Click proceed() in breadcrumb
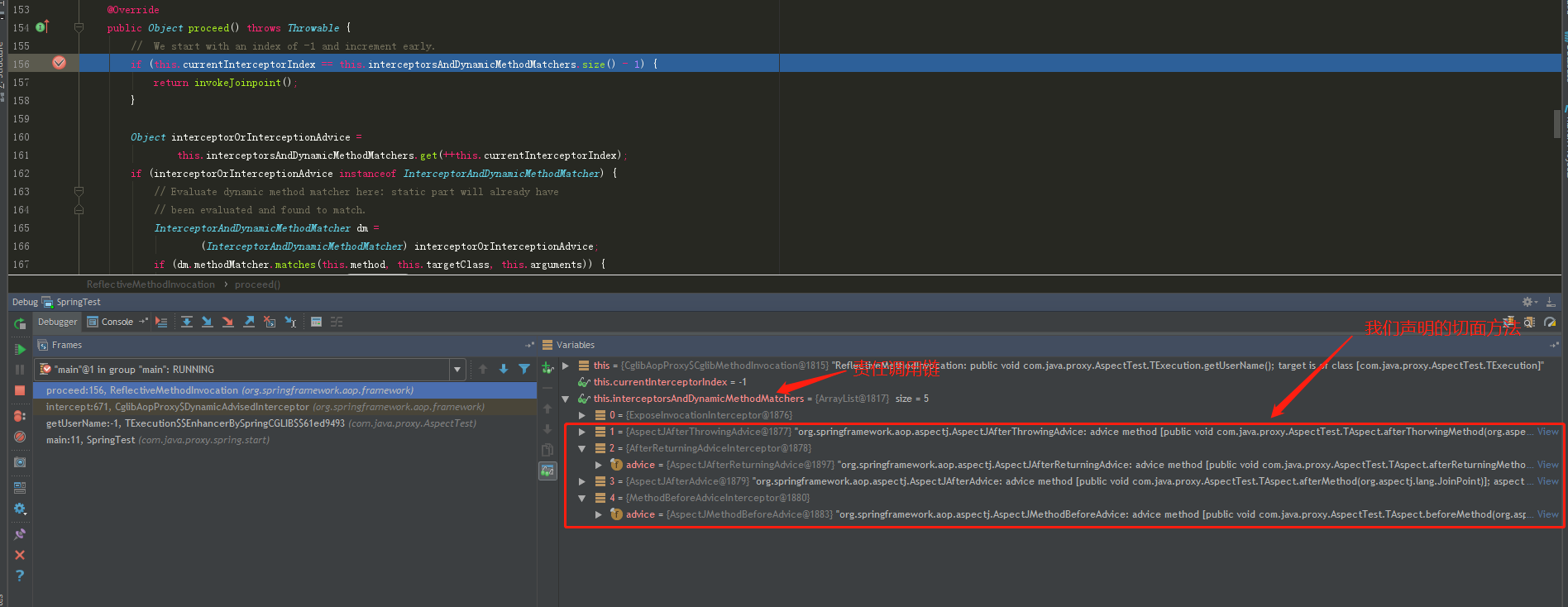1568x607 pixels. pyautogui.click(x=257, y=284)
